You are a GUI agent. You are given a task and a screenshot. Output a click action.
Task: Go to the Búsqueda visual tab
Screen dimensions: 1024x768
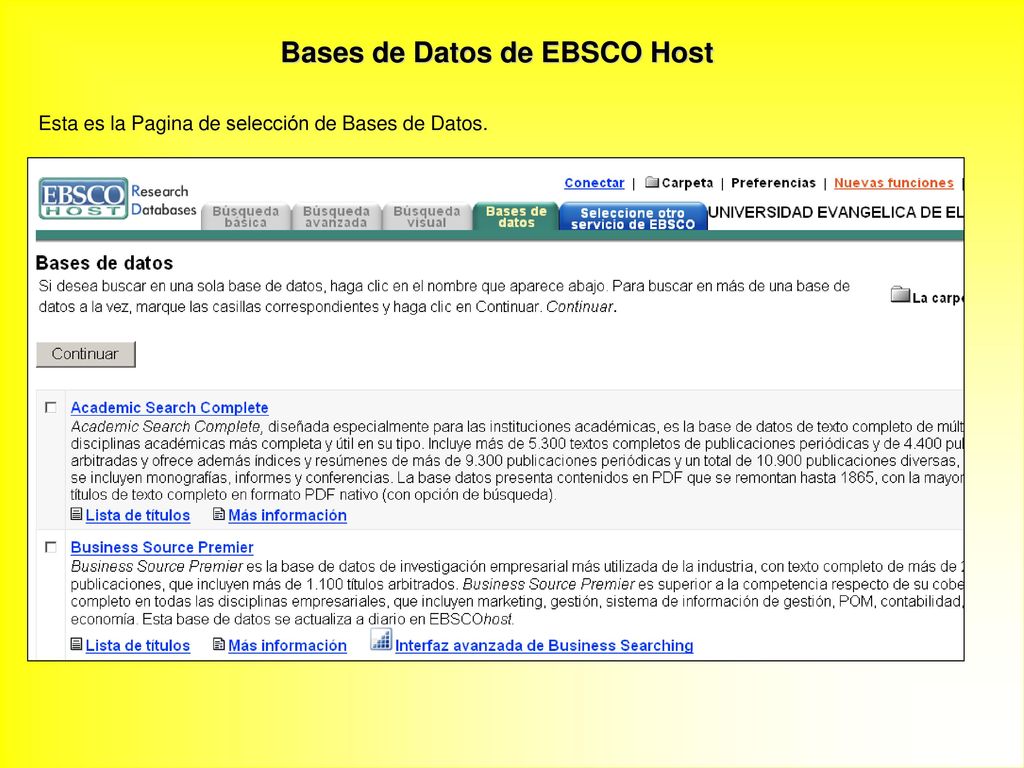pyautogui.click(x=426, y=217)
